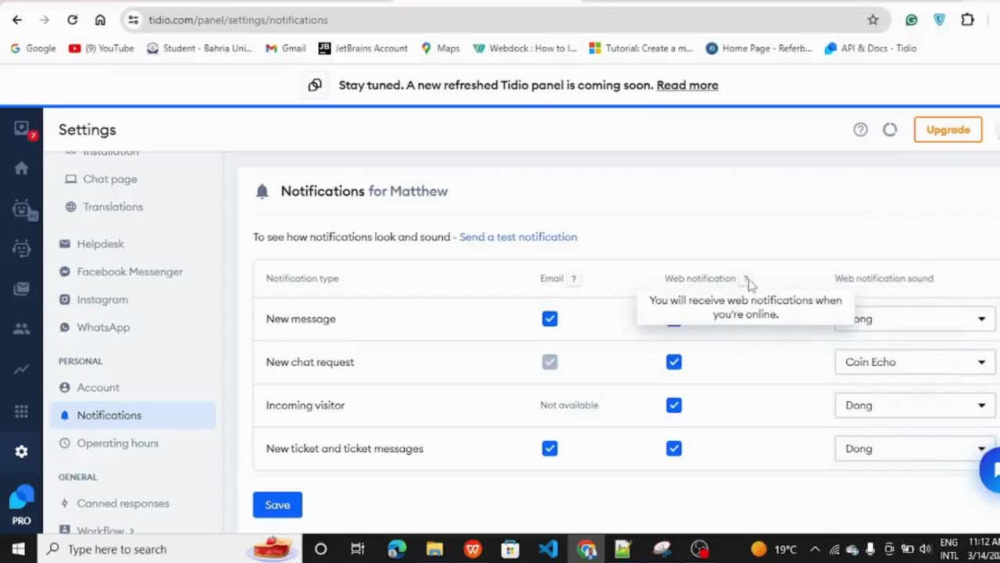Open Task View from taskbar
Image resolution: width=1000 pixels, height=563 pixels.
tap(358, 549)
